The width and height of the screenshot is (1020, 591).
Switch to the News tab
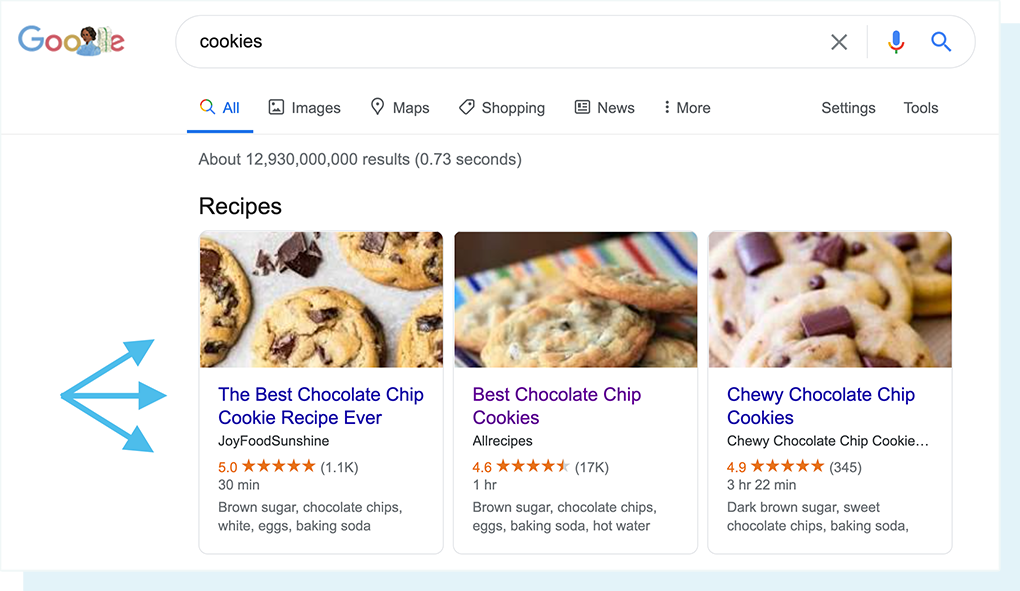pos(614,107)
